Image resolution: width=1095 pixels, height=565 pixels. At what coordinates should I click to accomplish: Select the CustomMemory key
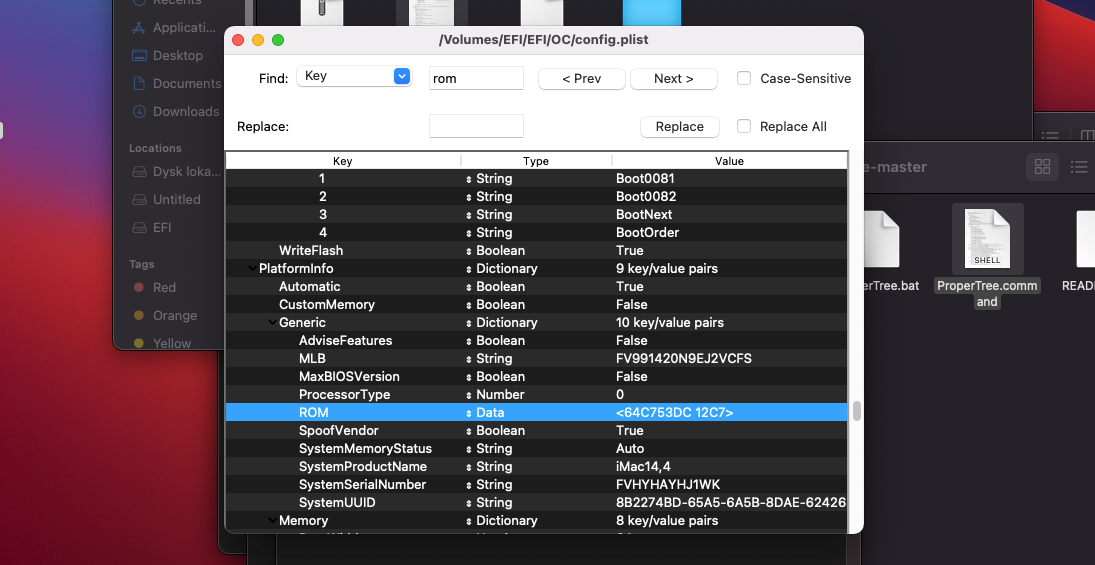327,305
